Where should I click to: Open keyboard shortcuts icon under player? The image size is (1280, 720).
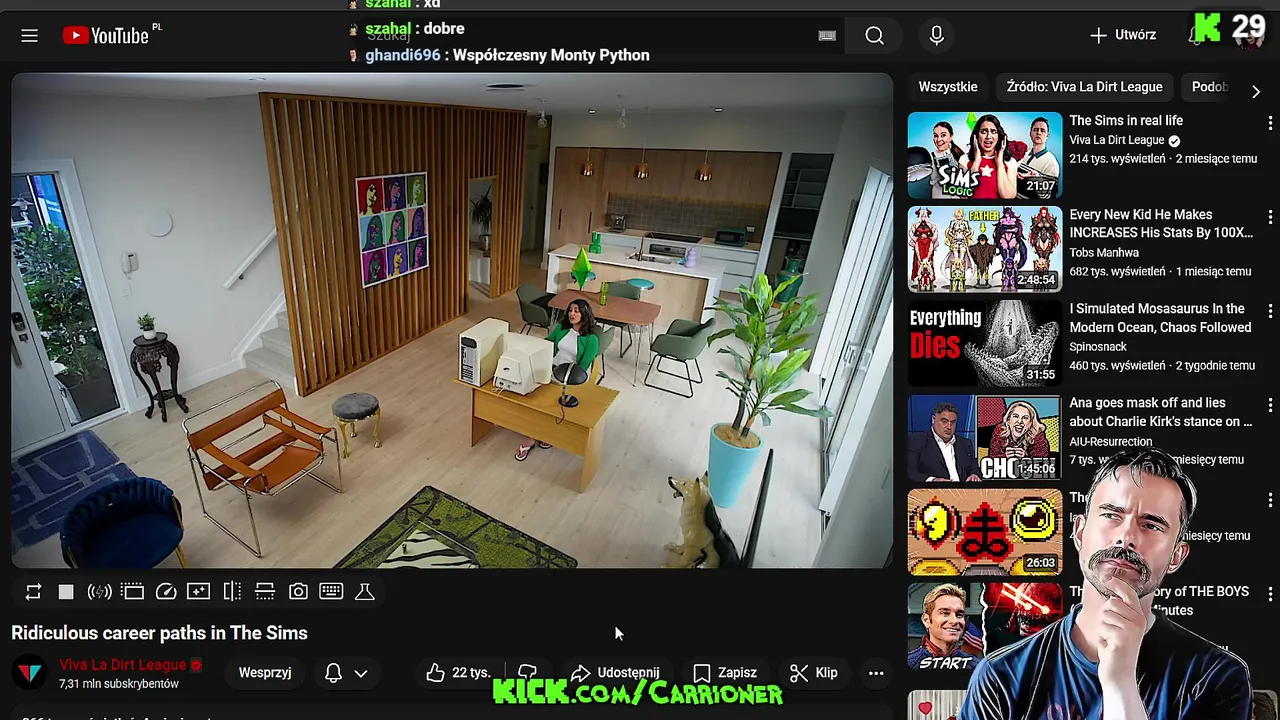[x=331, y=592]
